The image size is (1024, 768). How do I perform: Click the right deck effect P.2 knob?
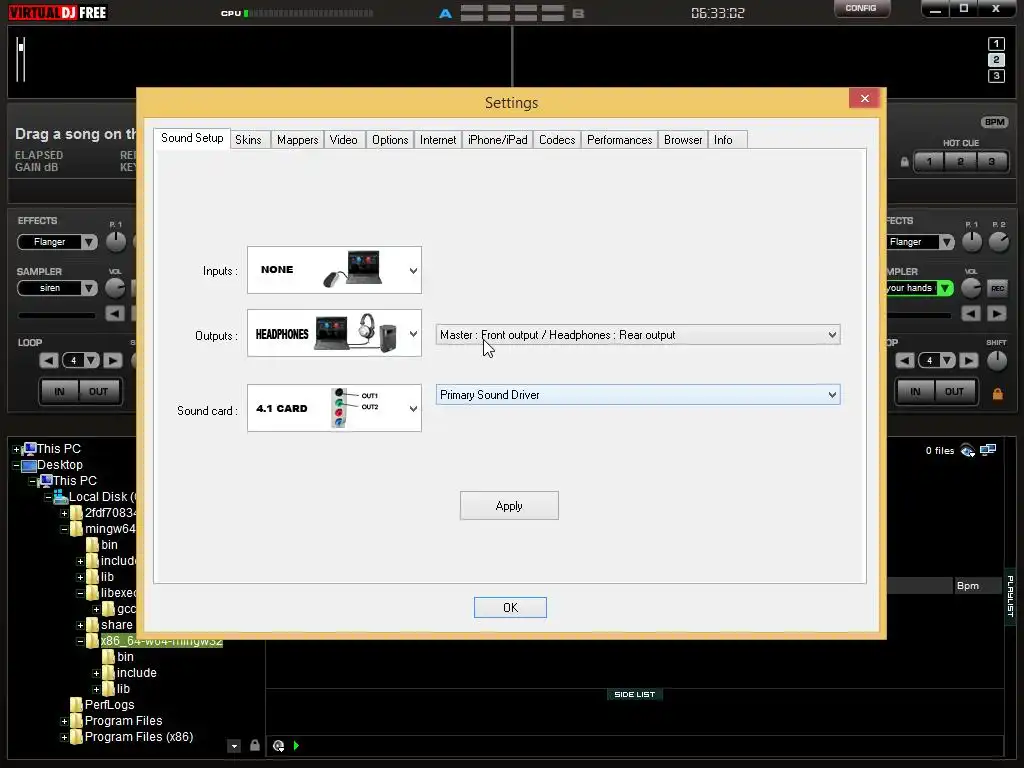[x=999, y=242]
